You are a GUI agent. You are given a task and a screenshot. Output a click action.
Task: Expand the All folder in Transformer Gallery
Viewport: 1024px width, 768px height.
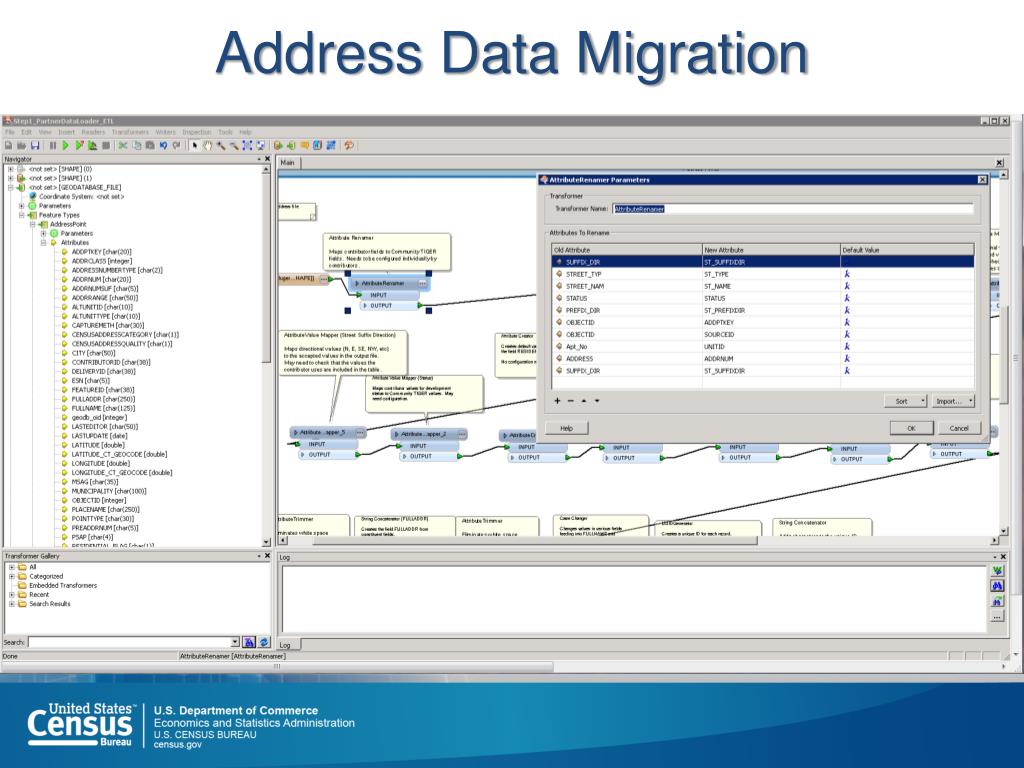(x=11, y=567)
